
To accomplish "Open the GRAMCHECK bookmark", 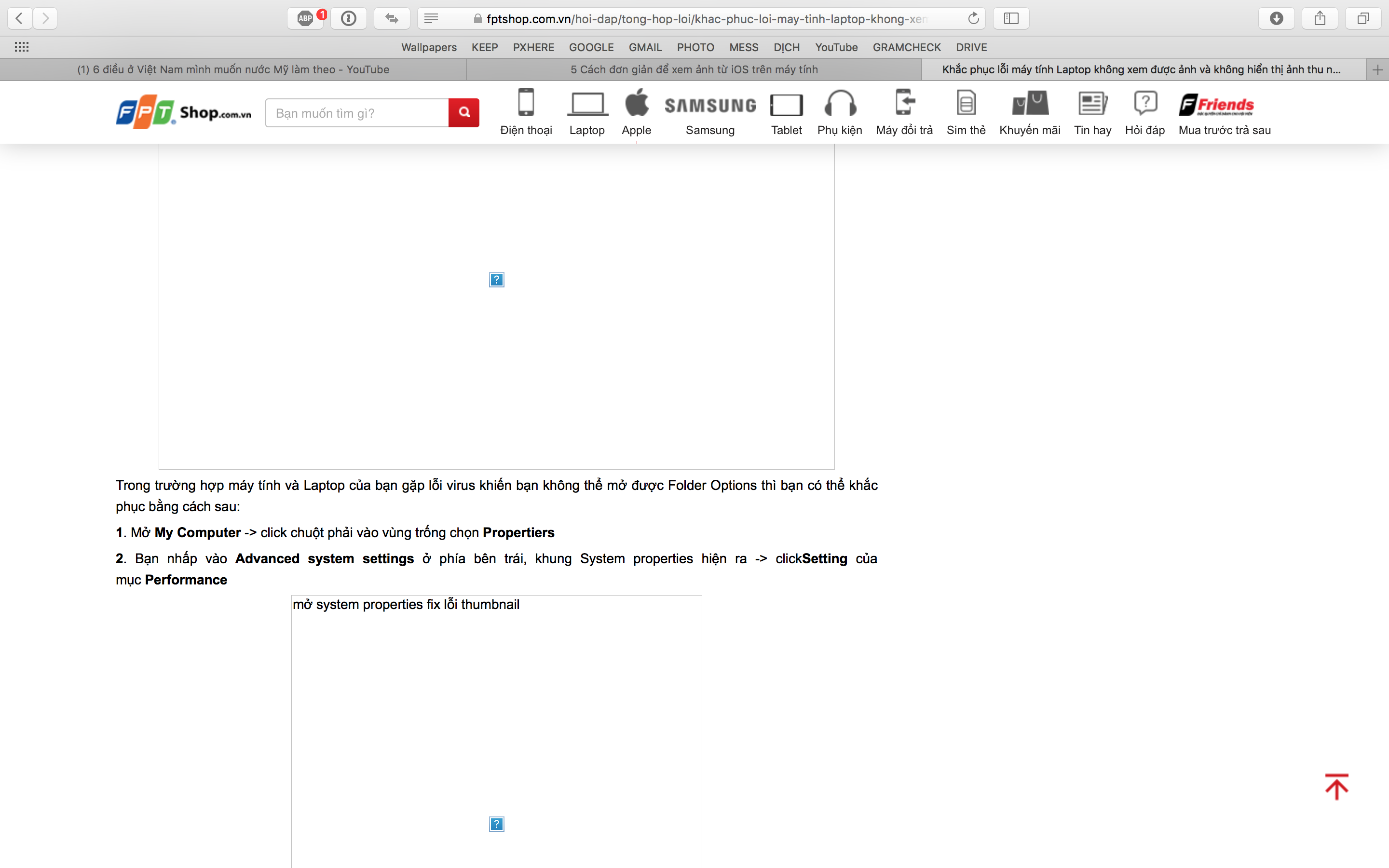I will 906,47.
